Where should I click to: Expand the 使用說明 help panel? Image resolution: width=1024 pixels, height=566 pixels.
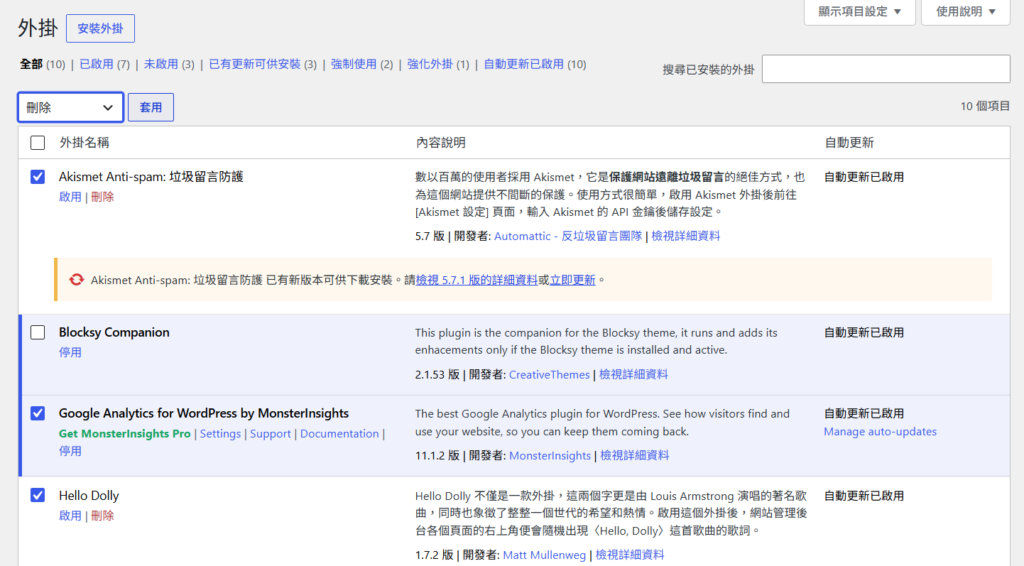click(x=965, y=12)
